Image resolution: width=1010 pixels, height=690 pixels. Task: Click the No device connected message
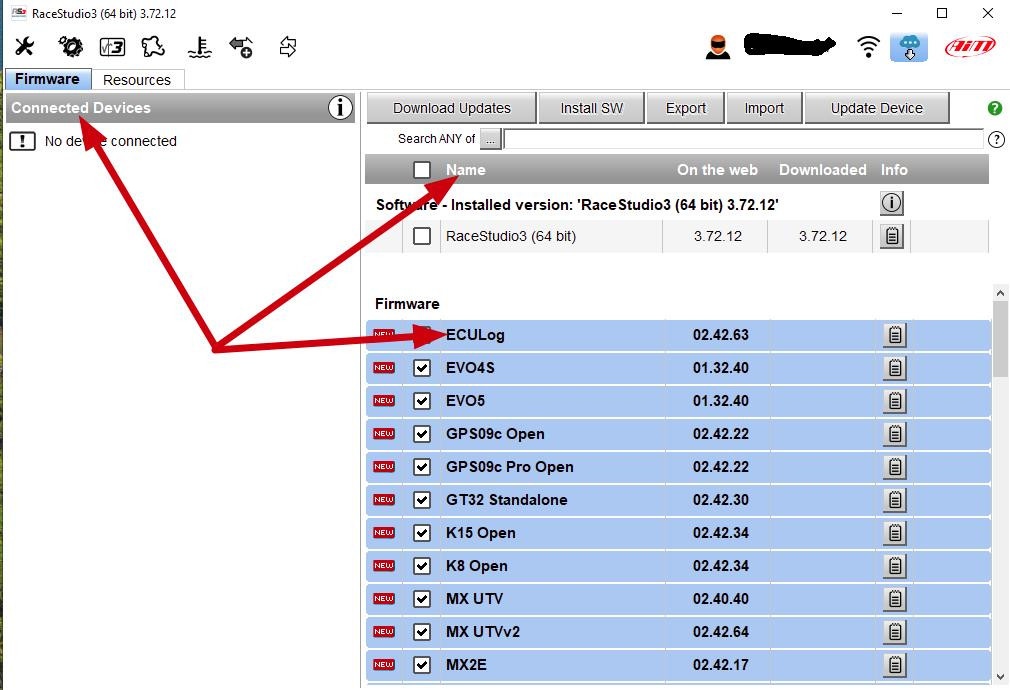click(111, 141)
